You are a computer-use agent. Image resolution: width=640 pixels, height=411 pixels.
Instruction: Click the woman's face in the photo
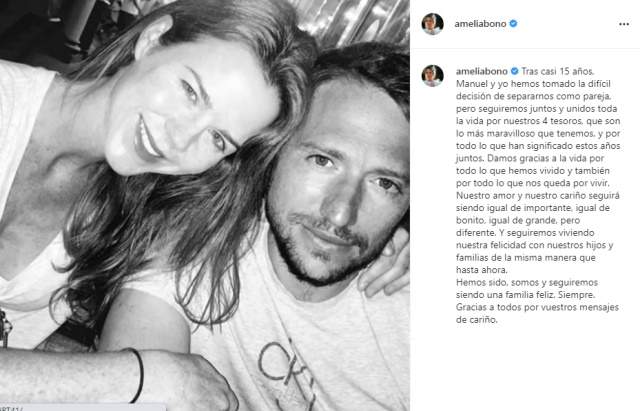(x=186, y=108)
